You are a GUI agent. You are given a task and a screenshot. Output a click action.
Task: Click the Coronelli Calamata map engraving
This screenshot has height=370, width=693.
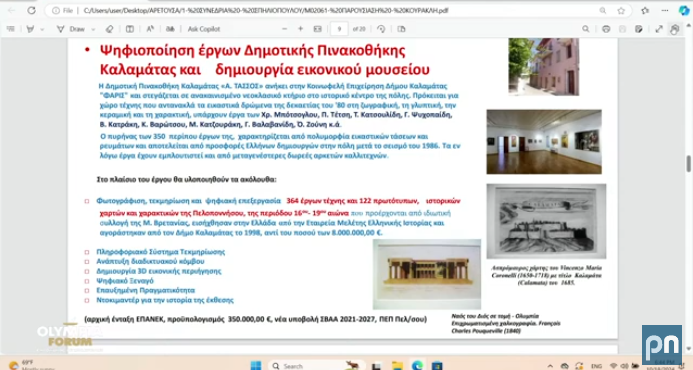546,221
